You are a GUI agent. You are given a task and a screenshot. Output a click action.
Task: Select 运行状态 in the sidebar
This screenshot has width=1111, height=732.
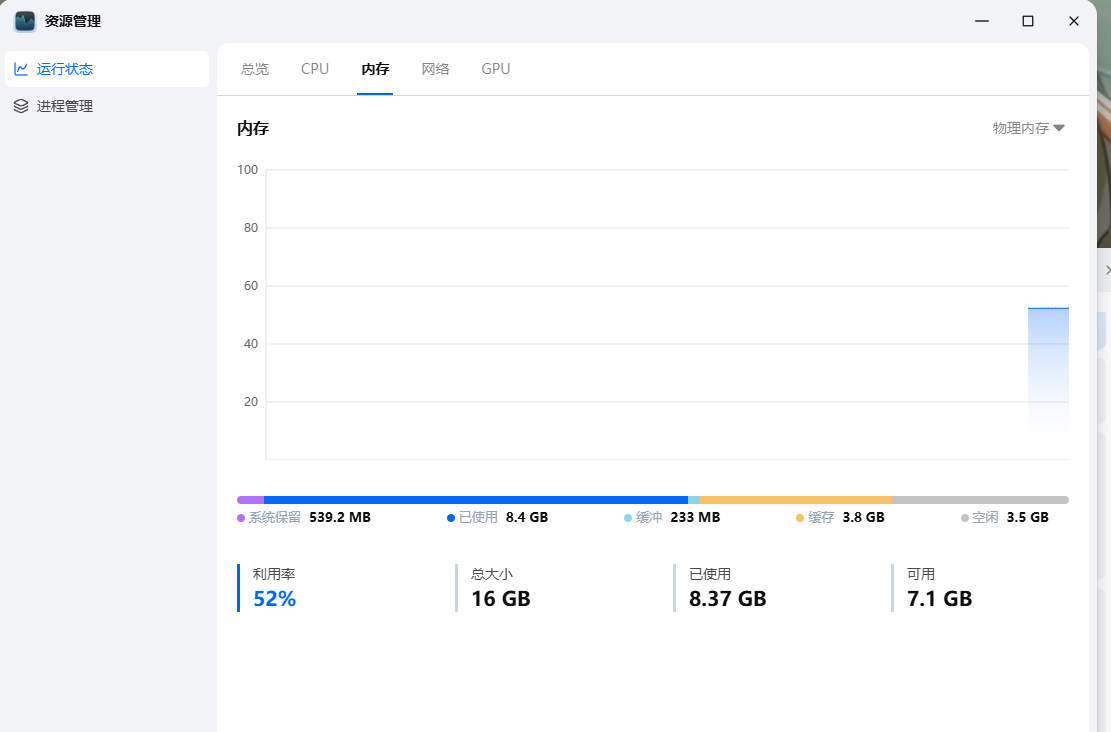point(65,69)
